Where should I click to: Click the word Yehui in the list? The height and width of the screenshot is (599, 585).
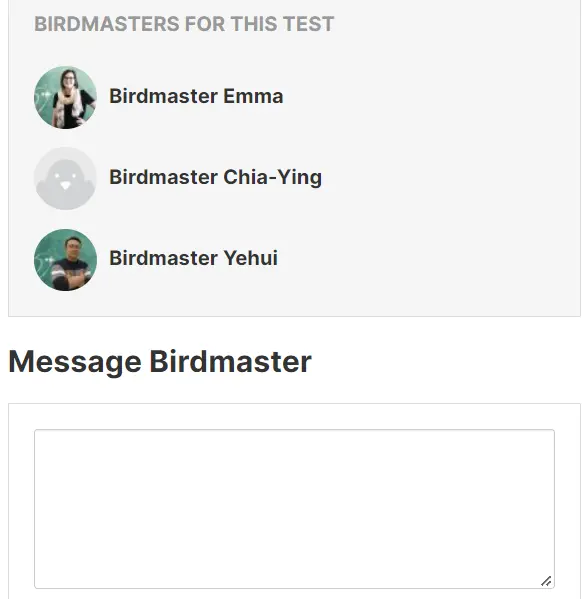coord(251,258)
